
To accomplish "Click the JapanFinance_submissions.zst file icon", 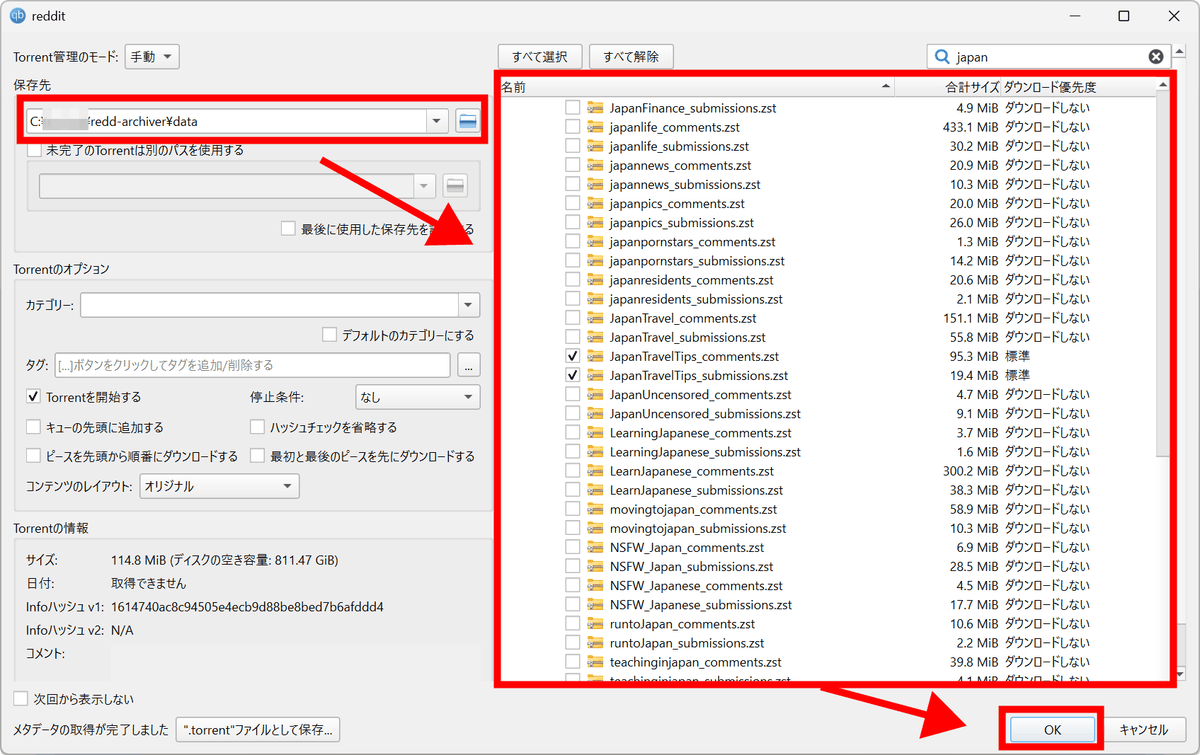I will 596,108.
